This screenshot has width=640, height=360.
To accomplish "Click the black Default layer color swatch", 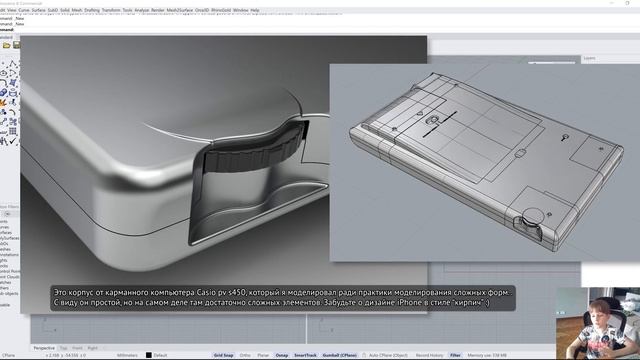I will [149, 356].
